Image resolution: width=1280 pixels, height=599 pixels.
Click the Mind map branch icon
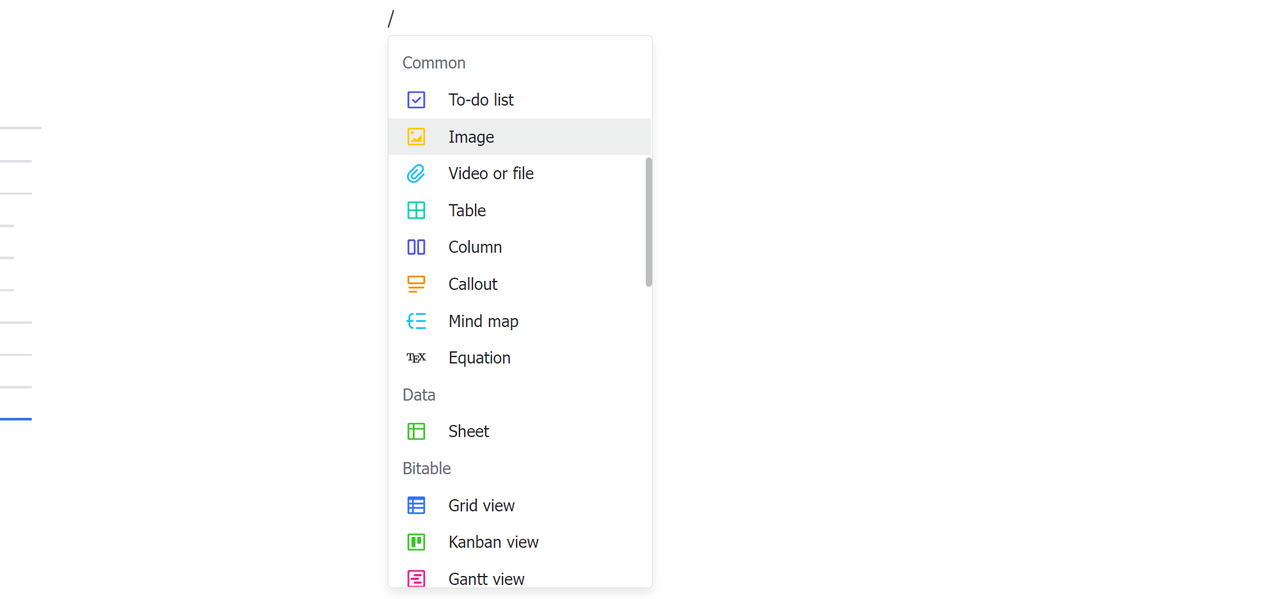416,321
